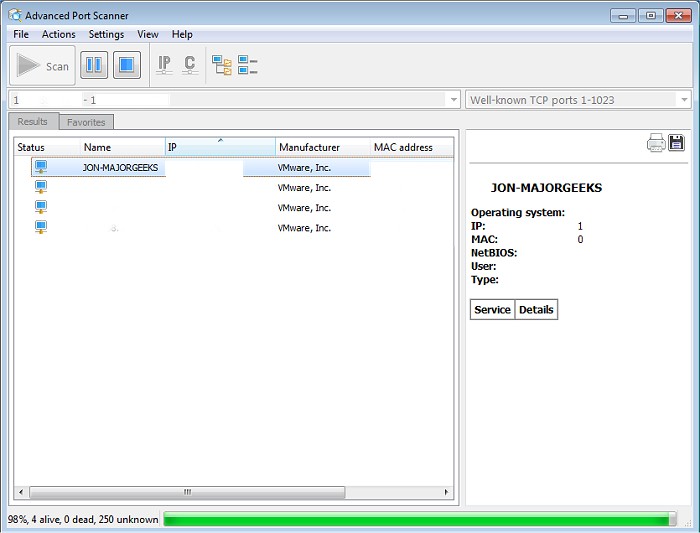
Task: Select the second VMware host icon
Action: (x=41, y=187)
